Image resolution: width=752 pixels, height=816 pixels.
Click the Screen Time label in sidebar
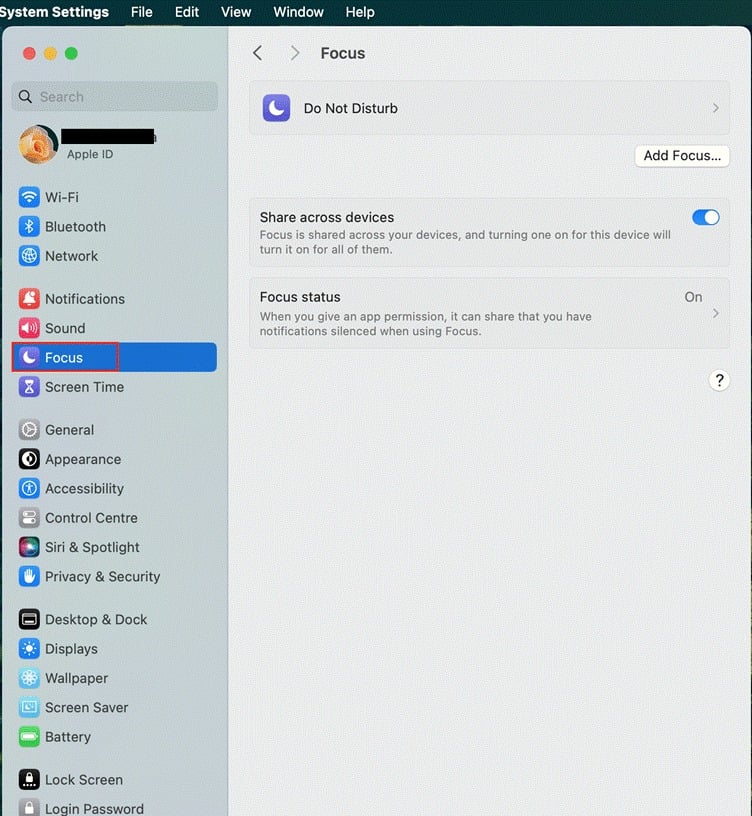(84, 387)
